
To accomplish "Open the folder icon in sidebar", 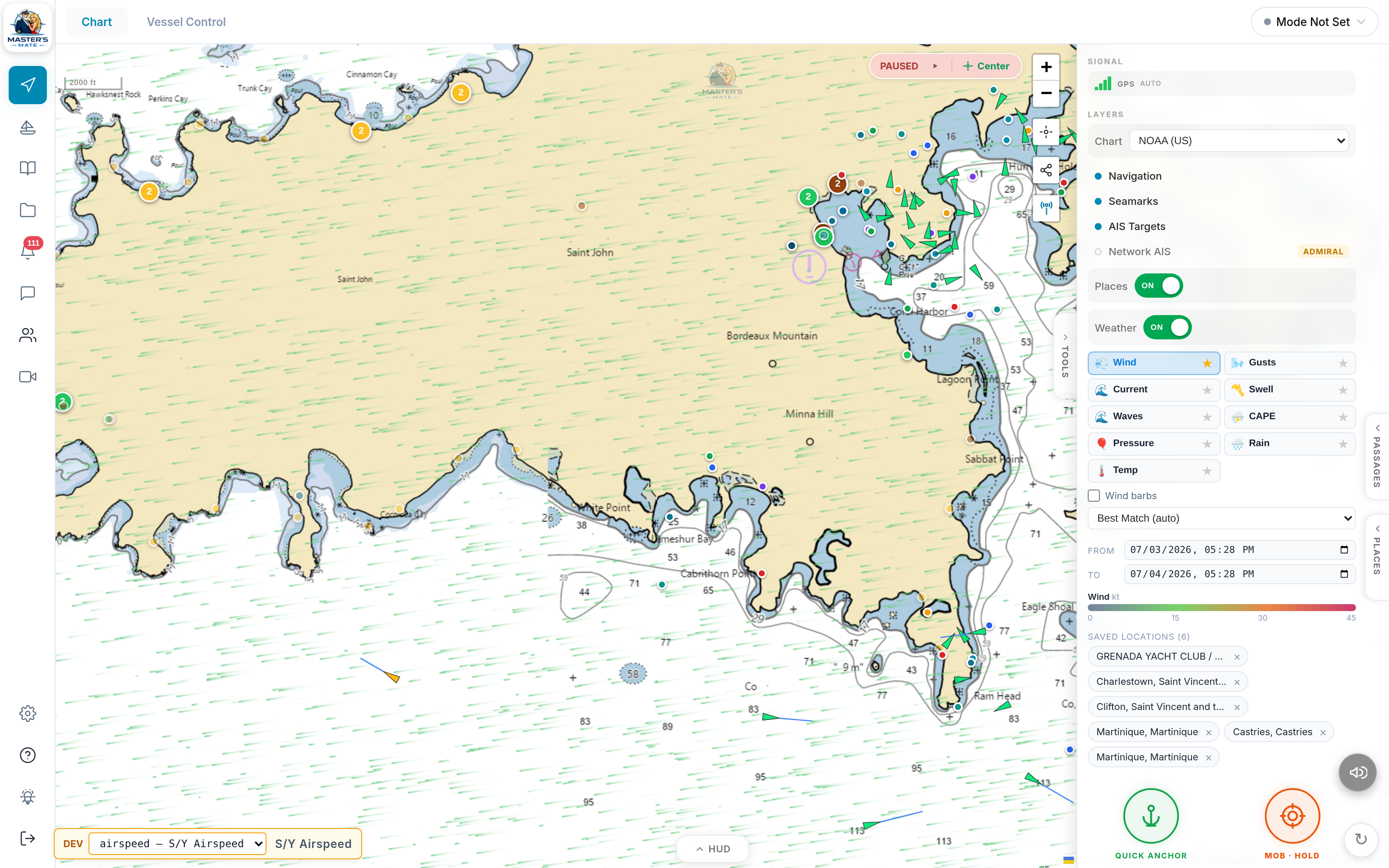I will [x=27, y=210].
